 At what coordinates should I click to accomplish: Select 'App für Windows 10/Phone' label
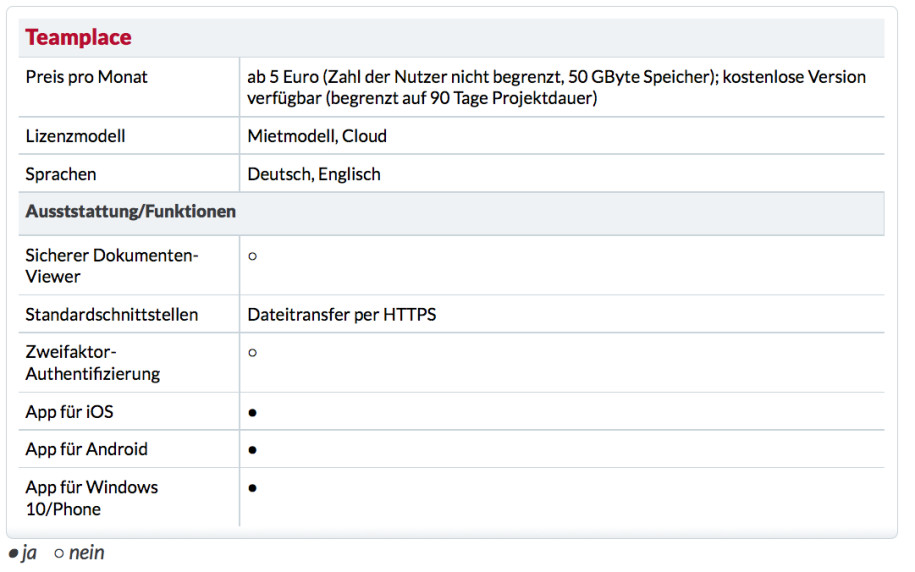coord(92,498)
